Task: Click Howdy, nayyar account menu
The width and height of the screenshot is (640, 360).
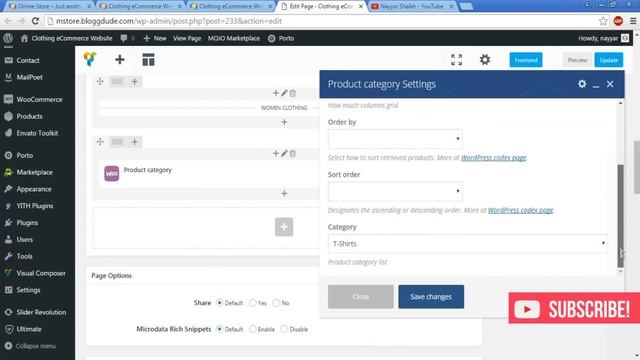Action: pos(603,38)
